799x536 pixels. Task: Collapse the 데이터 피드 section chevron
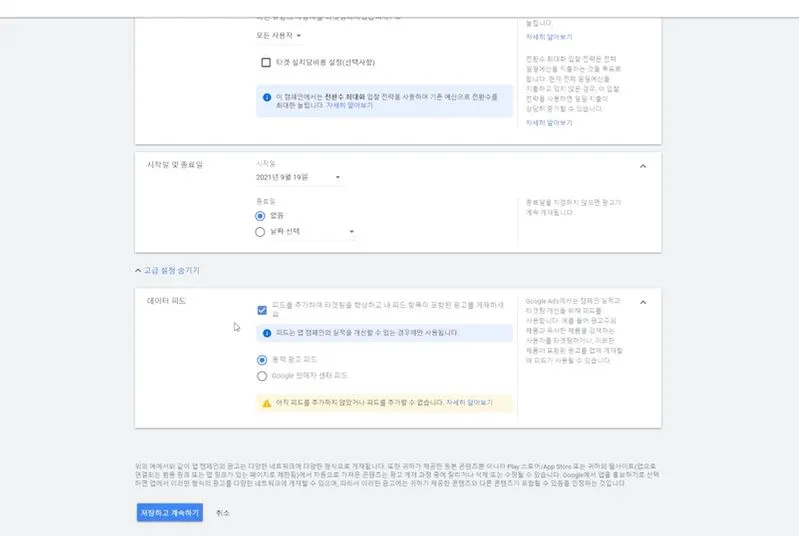coord(643,302)
